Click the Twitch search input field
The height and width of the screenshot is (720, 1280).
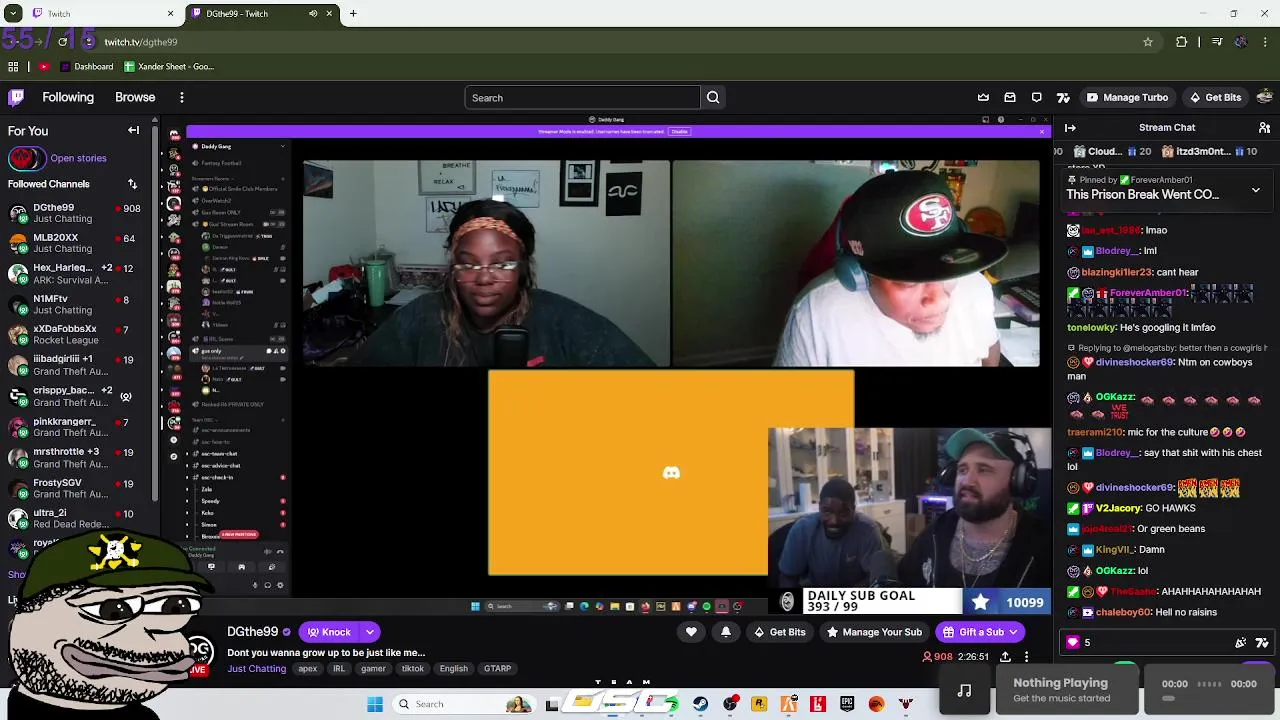click(x=583, y=98)
